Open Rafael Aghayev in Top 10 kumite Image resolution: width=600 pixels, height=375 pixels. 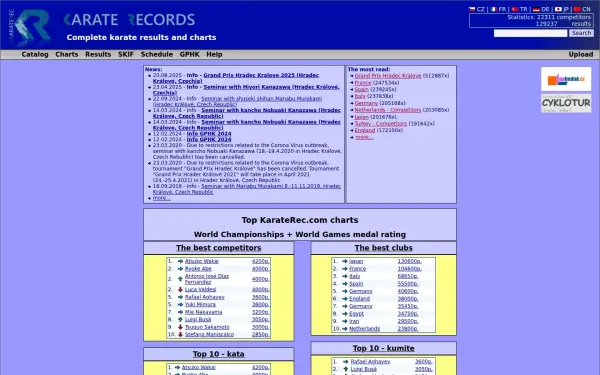point(370,361)
